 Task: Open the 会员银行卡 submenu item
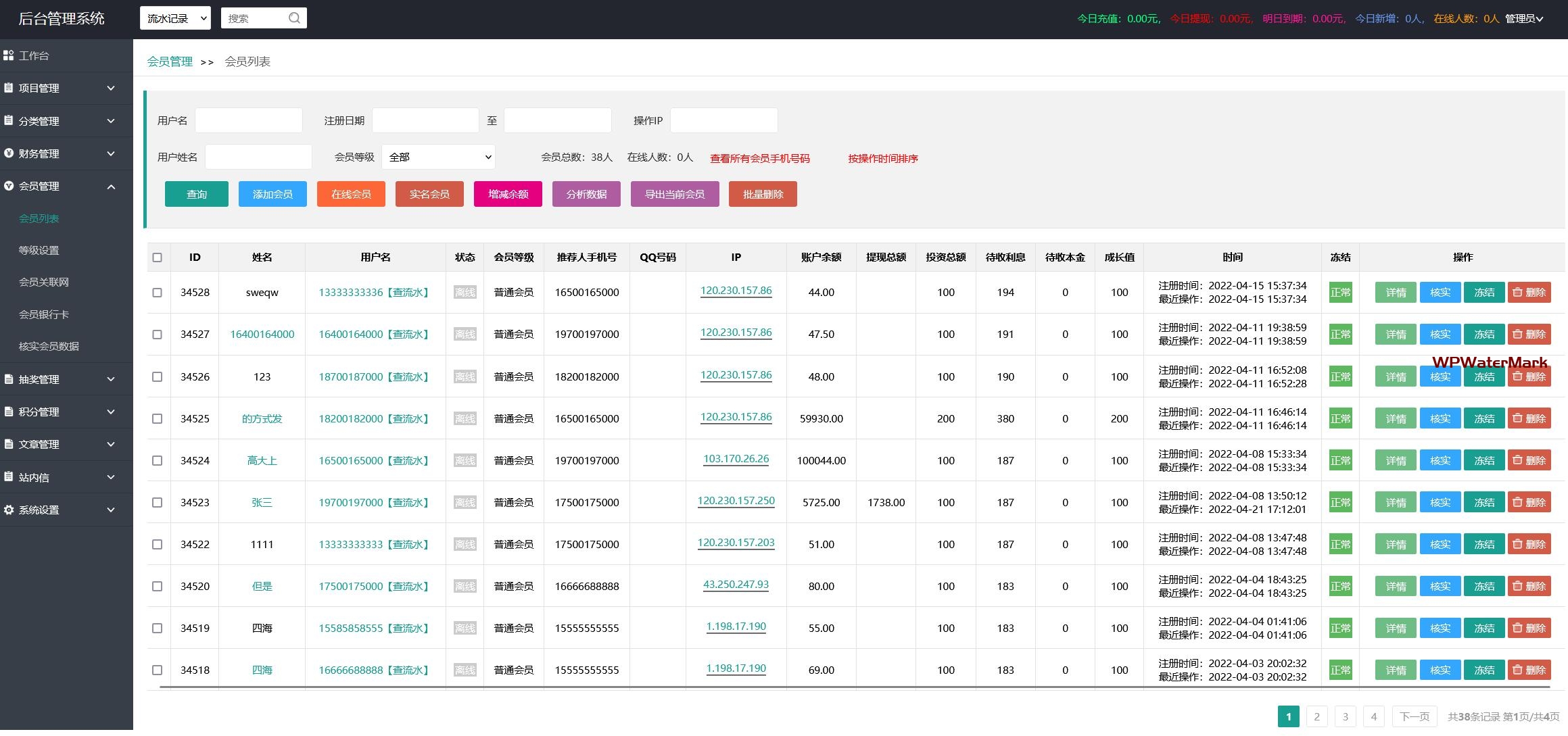pos(44,314)
